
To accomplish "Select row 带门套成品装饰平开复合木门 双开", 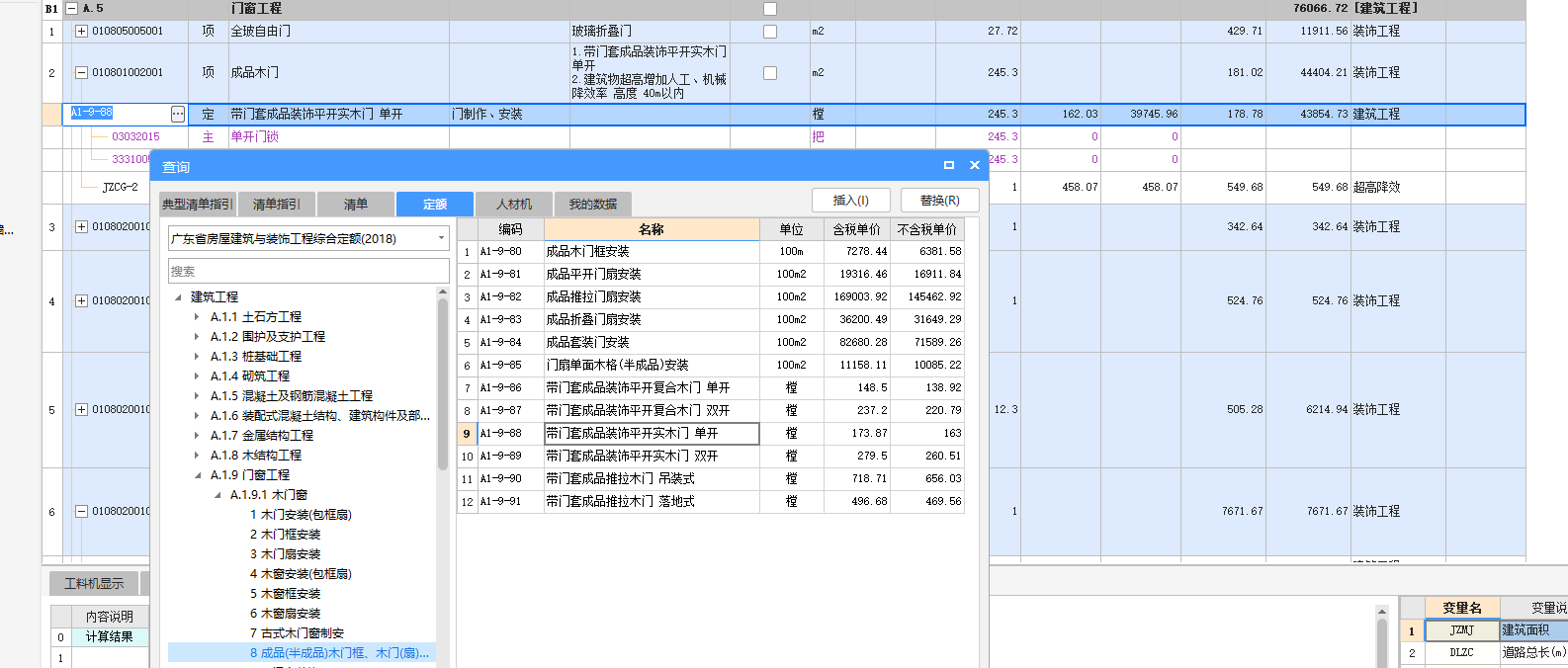I will (711, 411).
